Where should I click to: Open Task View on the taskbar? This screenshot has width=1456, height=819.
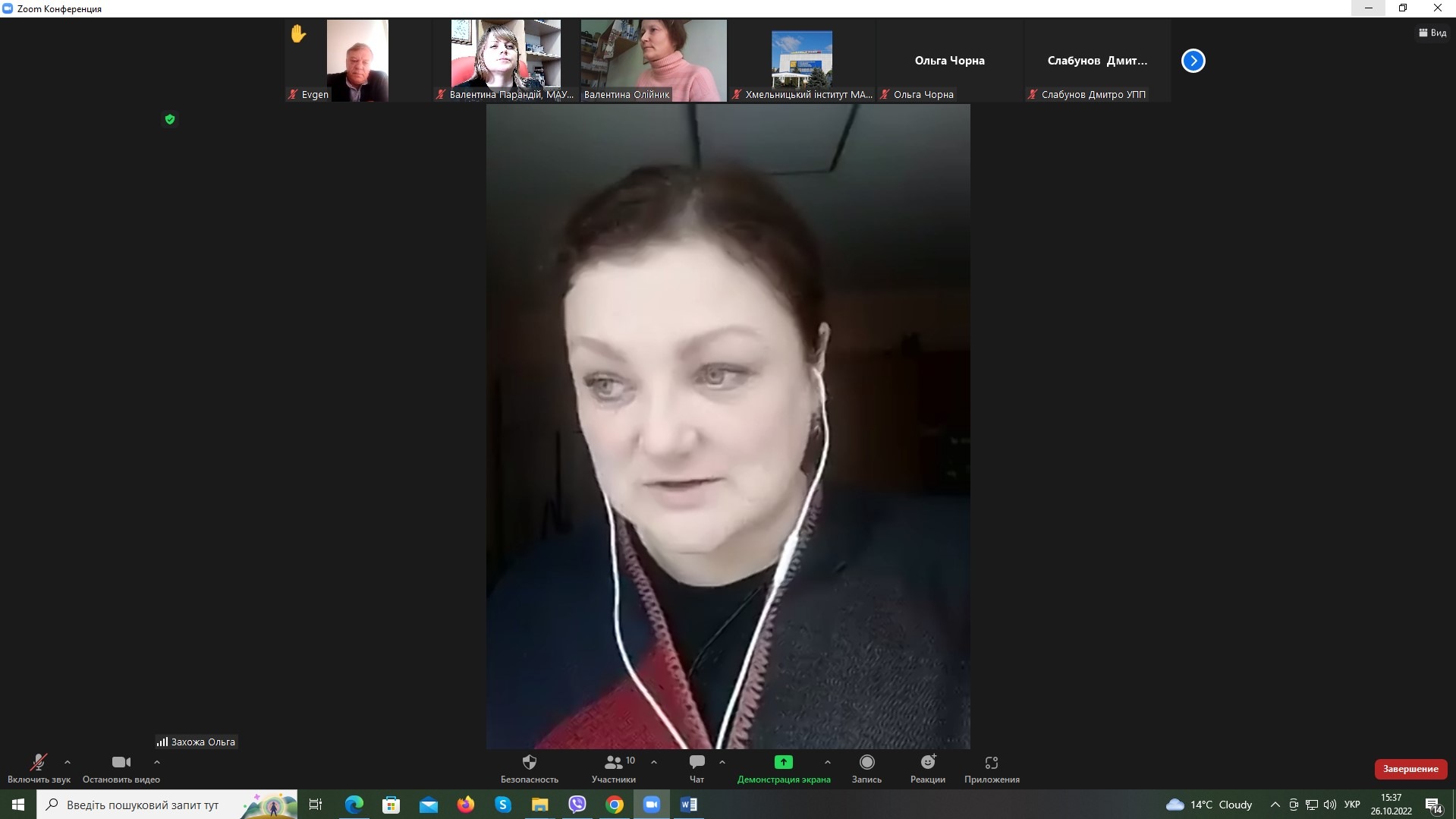(x=316, y=805)
